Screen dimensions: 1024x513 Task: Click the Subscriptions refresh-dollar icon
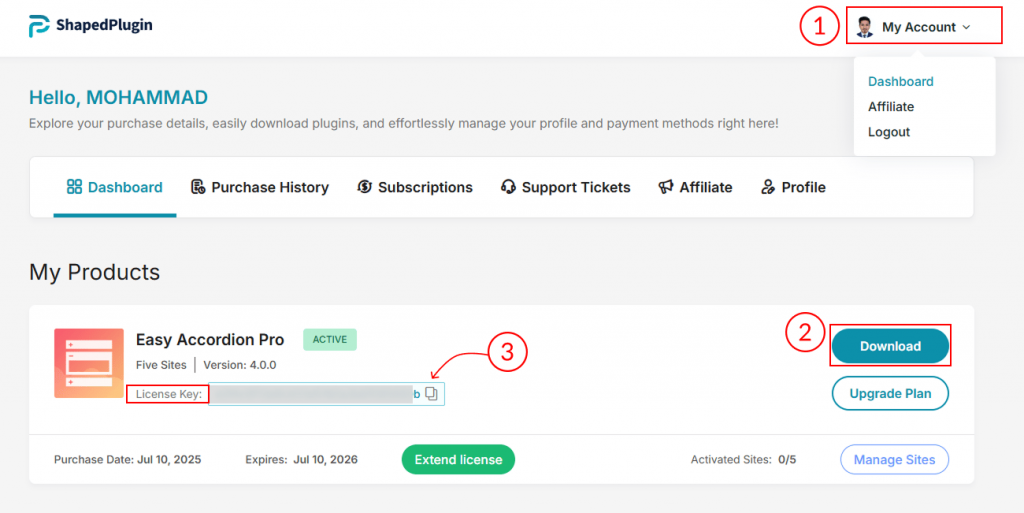pyautogui.click(x=365, y=187)
